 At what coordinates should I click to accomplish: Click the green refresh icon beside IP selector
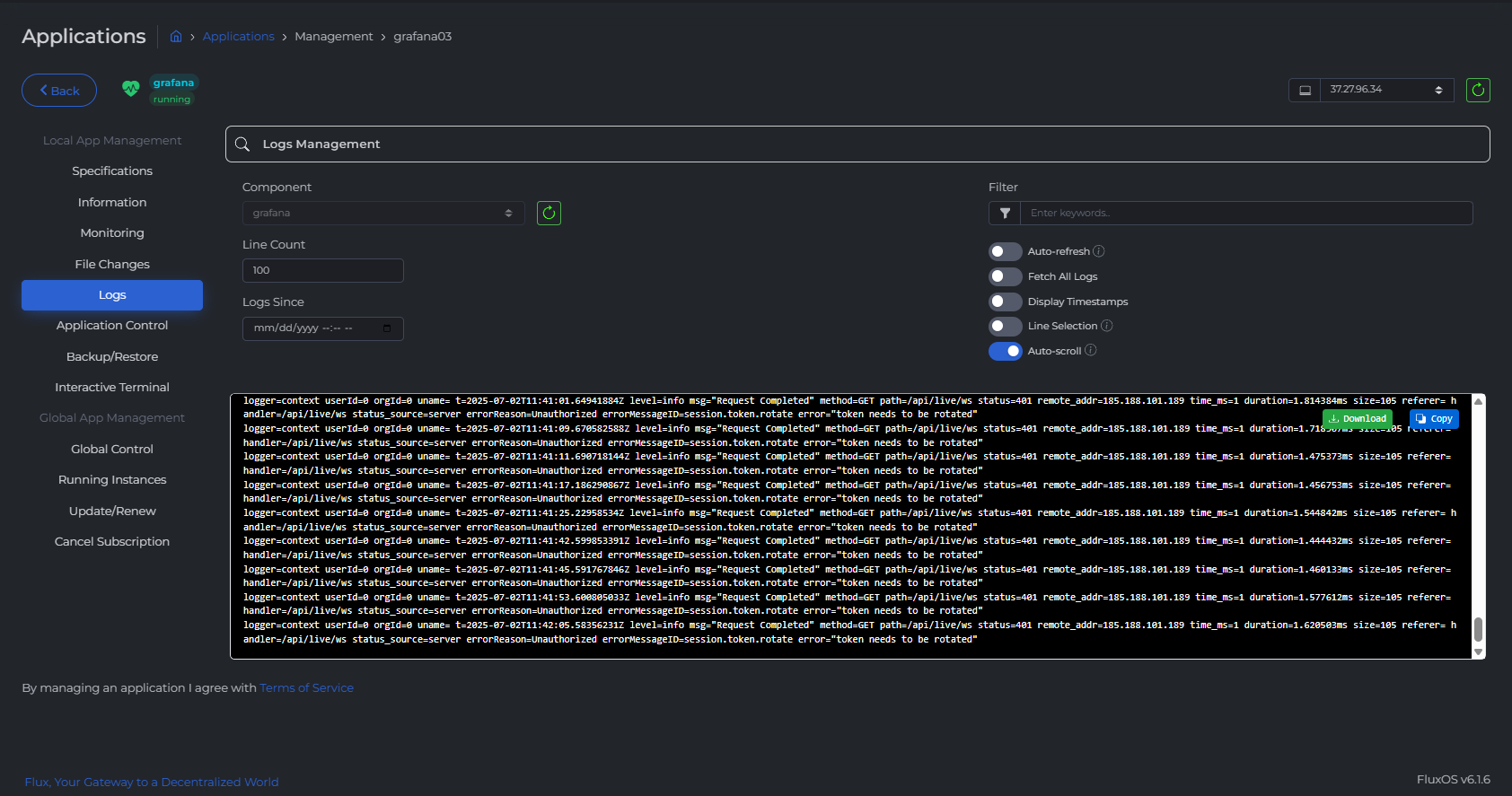coord(1478,90)
